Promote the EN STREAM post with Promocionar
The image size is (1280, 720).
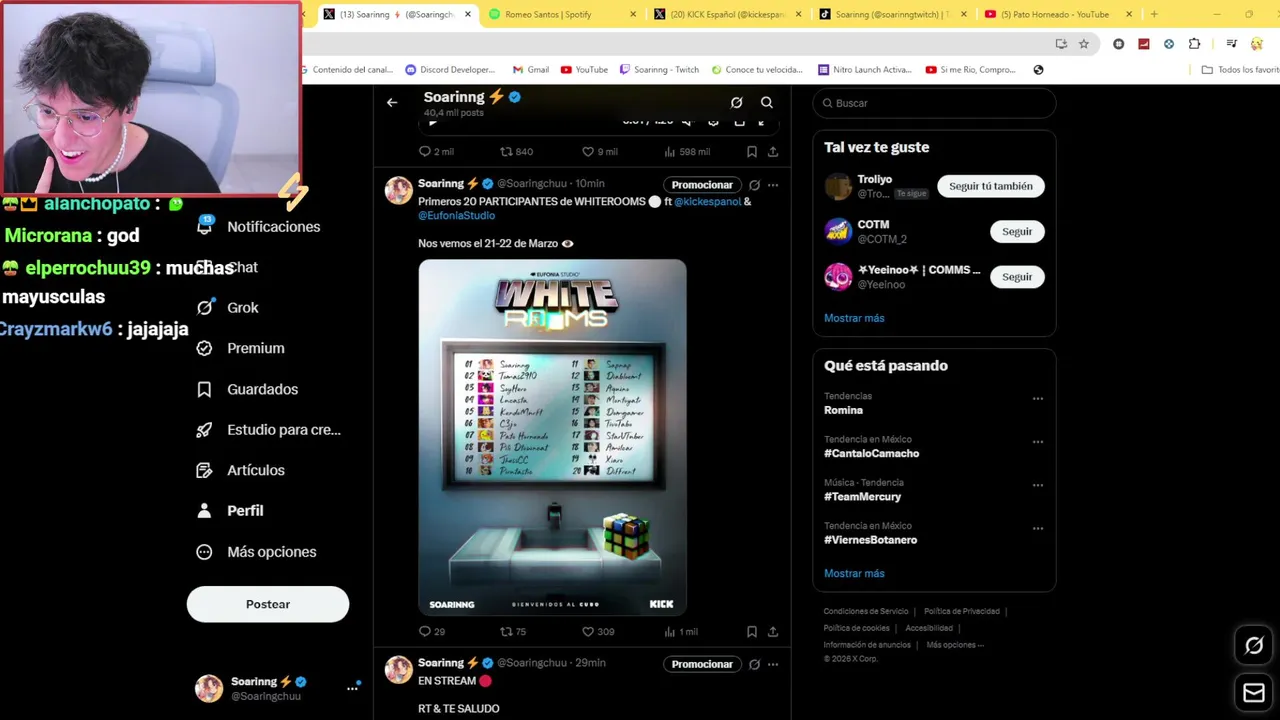(x=702, y=664)
